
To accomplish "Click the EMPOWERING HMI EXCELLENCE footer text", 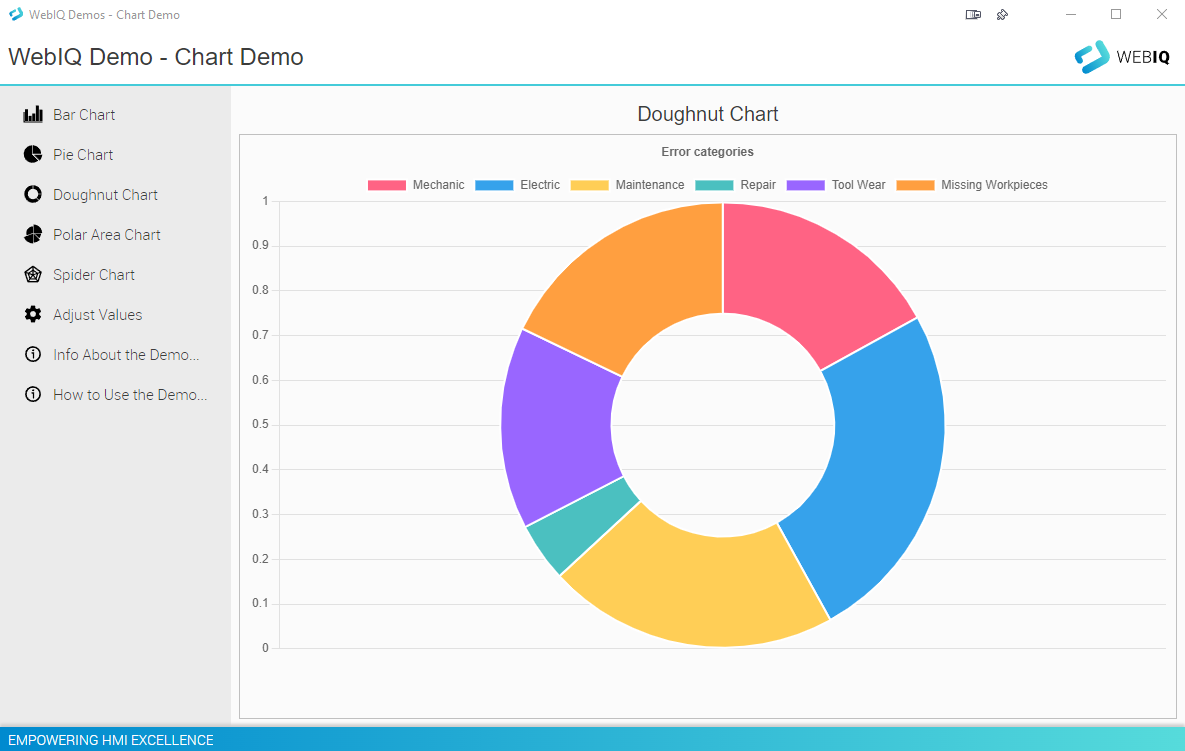I will point(110,740).
